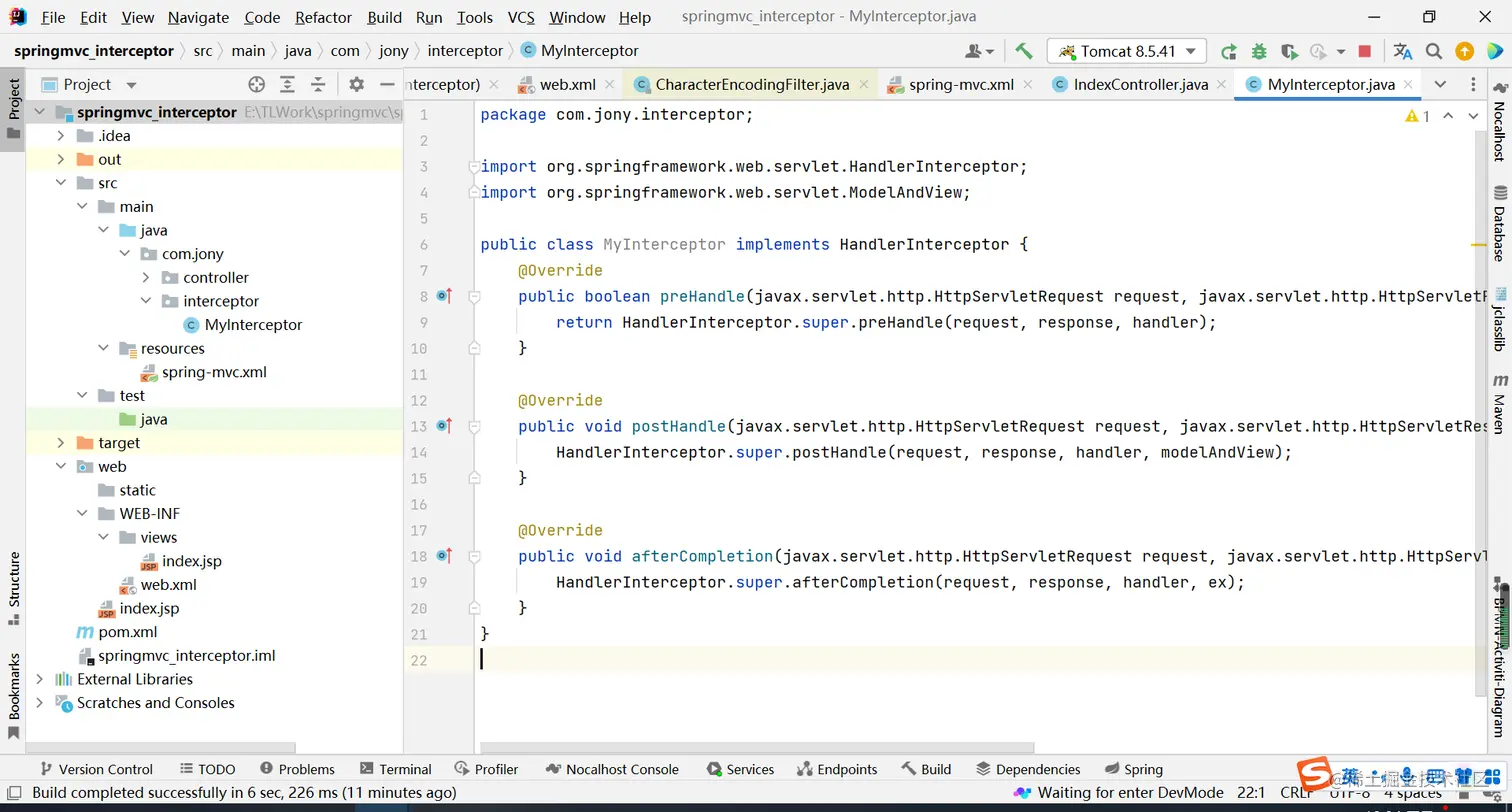The width and height of the screenshot is (1512, 812).
Task: Open the Database tool window
Action: coord(1499,222)
